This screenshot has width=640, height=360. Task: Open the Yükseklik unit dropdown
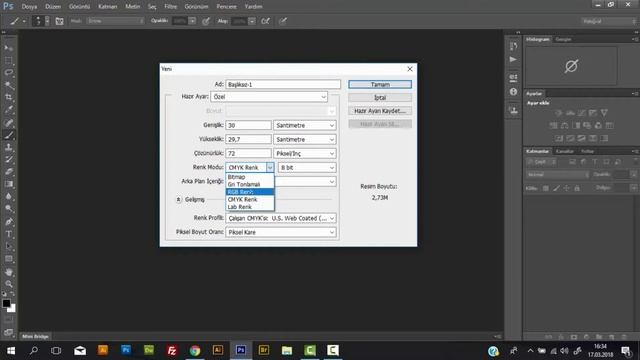(x=305, y=139)
